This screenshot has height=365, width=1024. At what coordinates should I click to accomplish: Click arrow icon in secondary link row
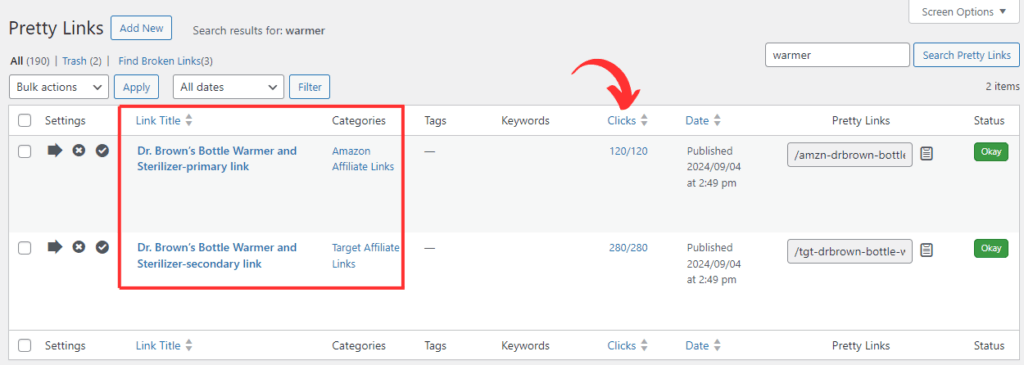[x=55, y=247]
